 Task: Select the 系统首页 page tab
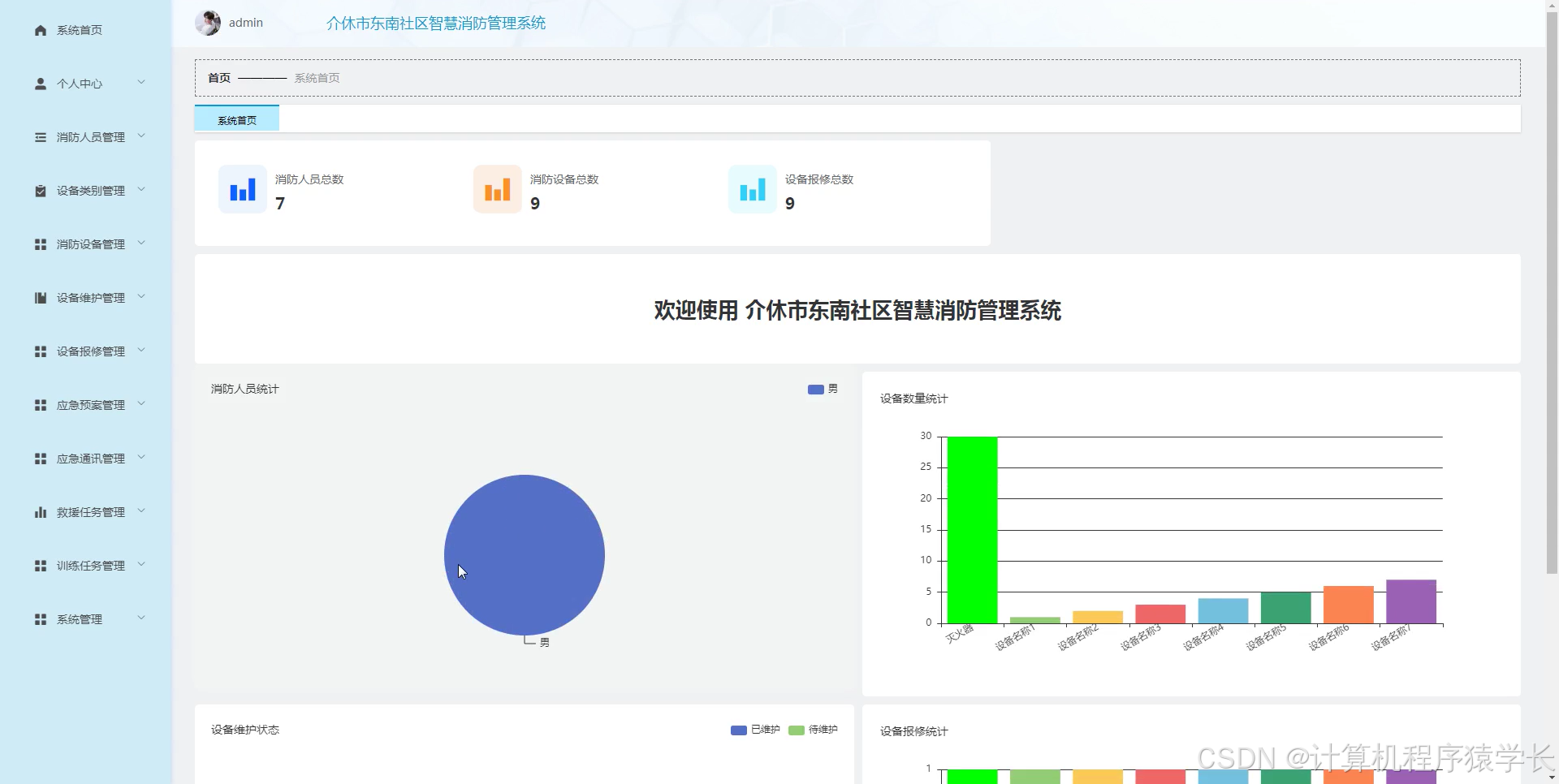pyautogui.click(x=237, y=118)
